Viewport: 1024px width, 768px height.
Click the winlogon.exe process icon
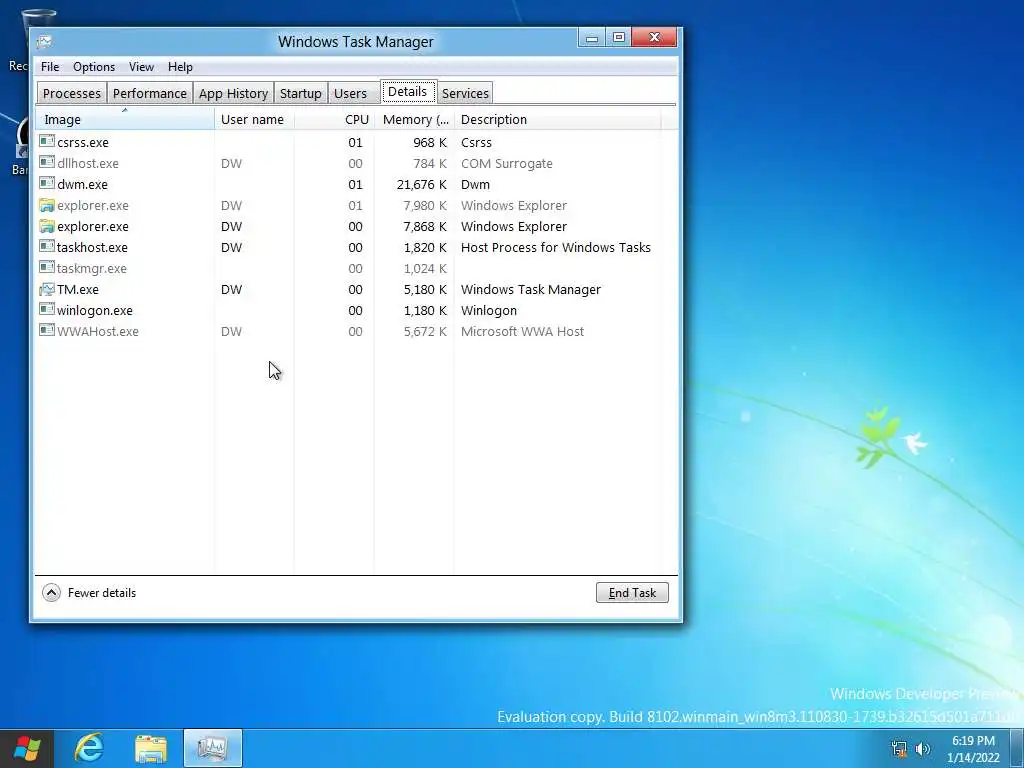click(x=47, y=309)
